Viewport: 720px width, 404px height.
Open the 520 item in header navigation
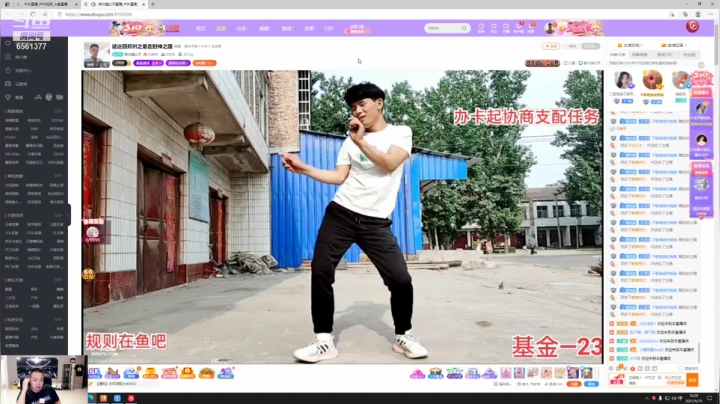coord(328,28)
